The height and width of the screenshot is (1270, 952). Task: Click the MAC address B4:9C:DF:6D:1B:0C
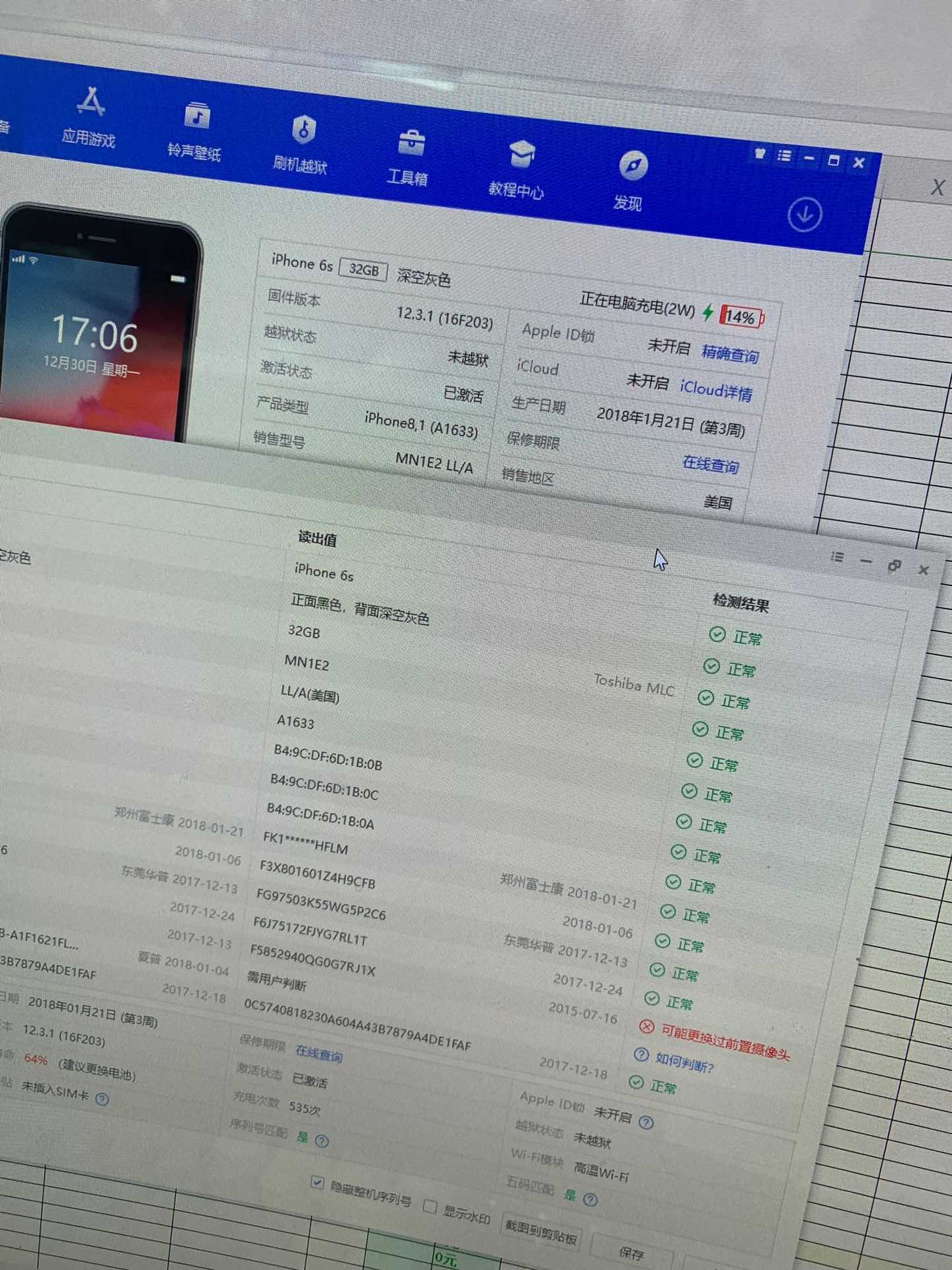(325, 786)
